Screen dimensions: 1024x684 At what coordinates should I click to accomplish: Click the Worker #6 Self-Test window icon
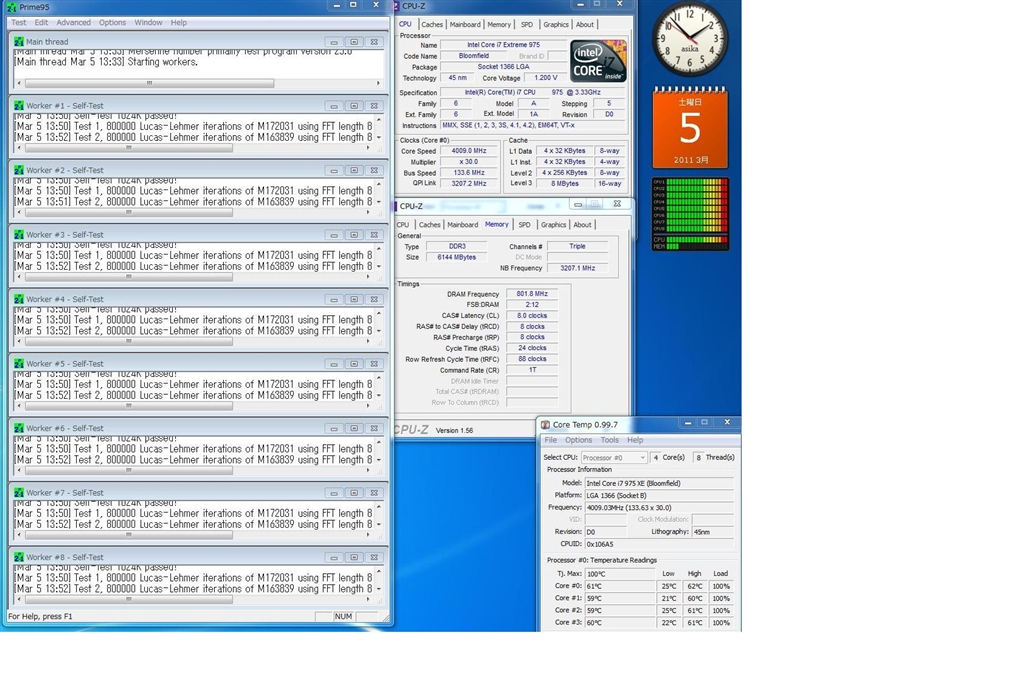coord(19,429)
